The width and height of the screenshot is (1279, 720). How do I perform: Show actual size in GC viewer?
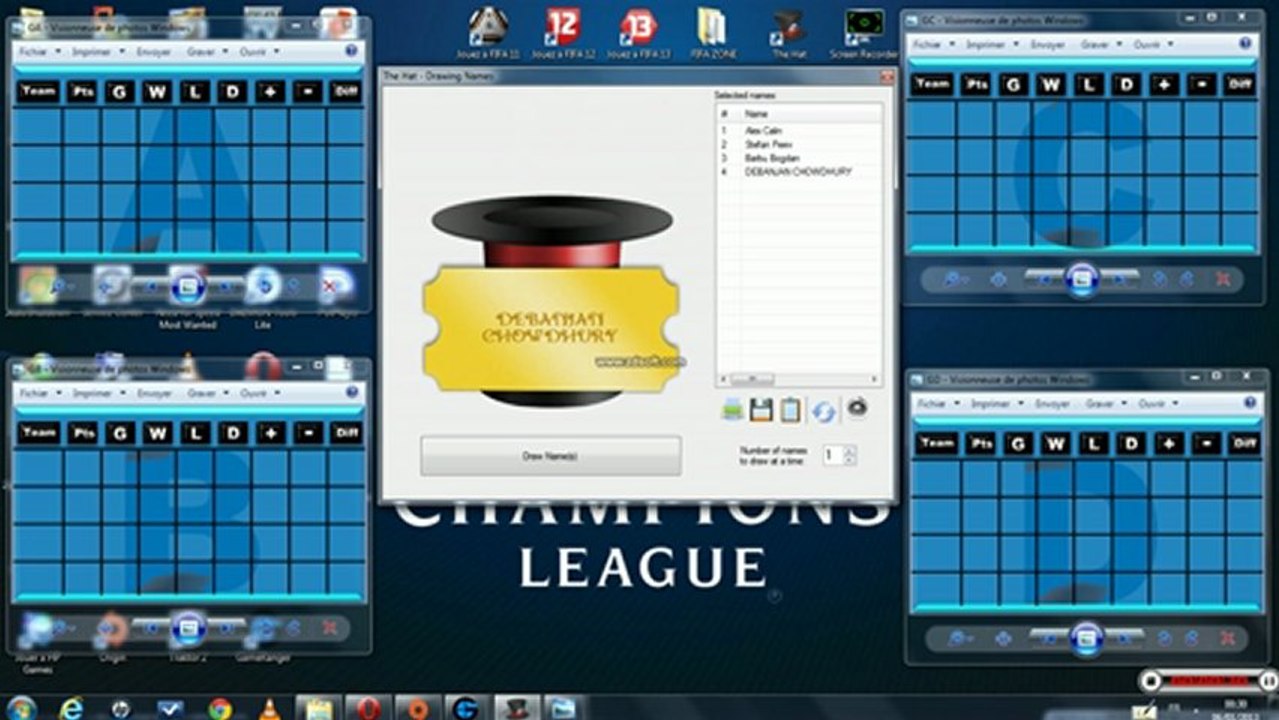(x=998, y=280)
